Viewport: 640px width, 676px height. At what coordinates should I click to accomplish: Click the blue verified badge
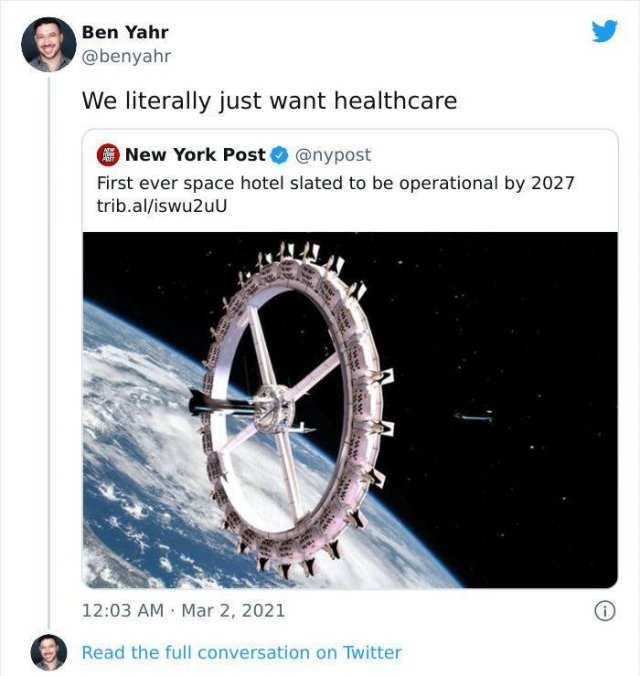point(279,155)
